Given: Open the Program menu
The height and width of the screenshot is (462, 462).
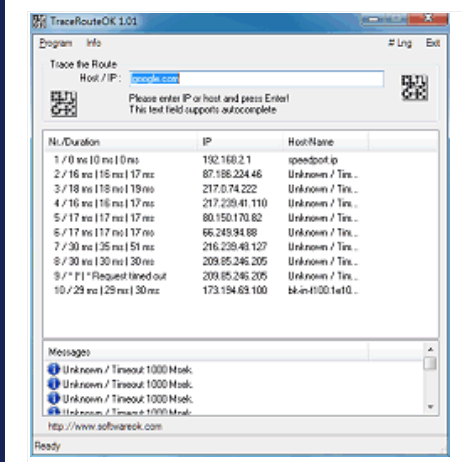Looking at the screenshot, I should [x=55, y=43].
